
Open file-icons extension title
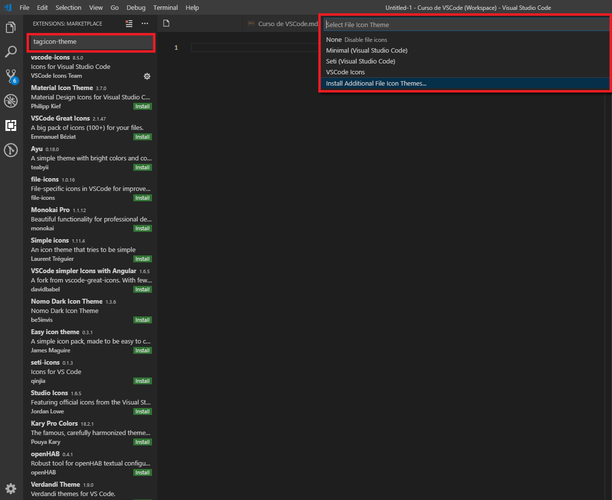point(44,179)
